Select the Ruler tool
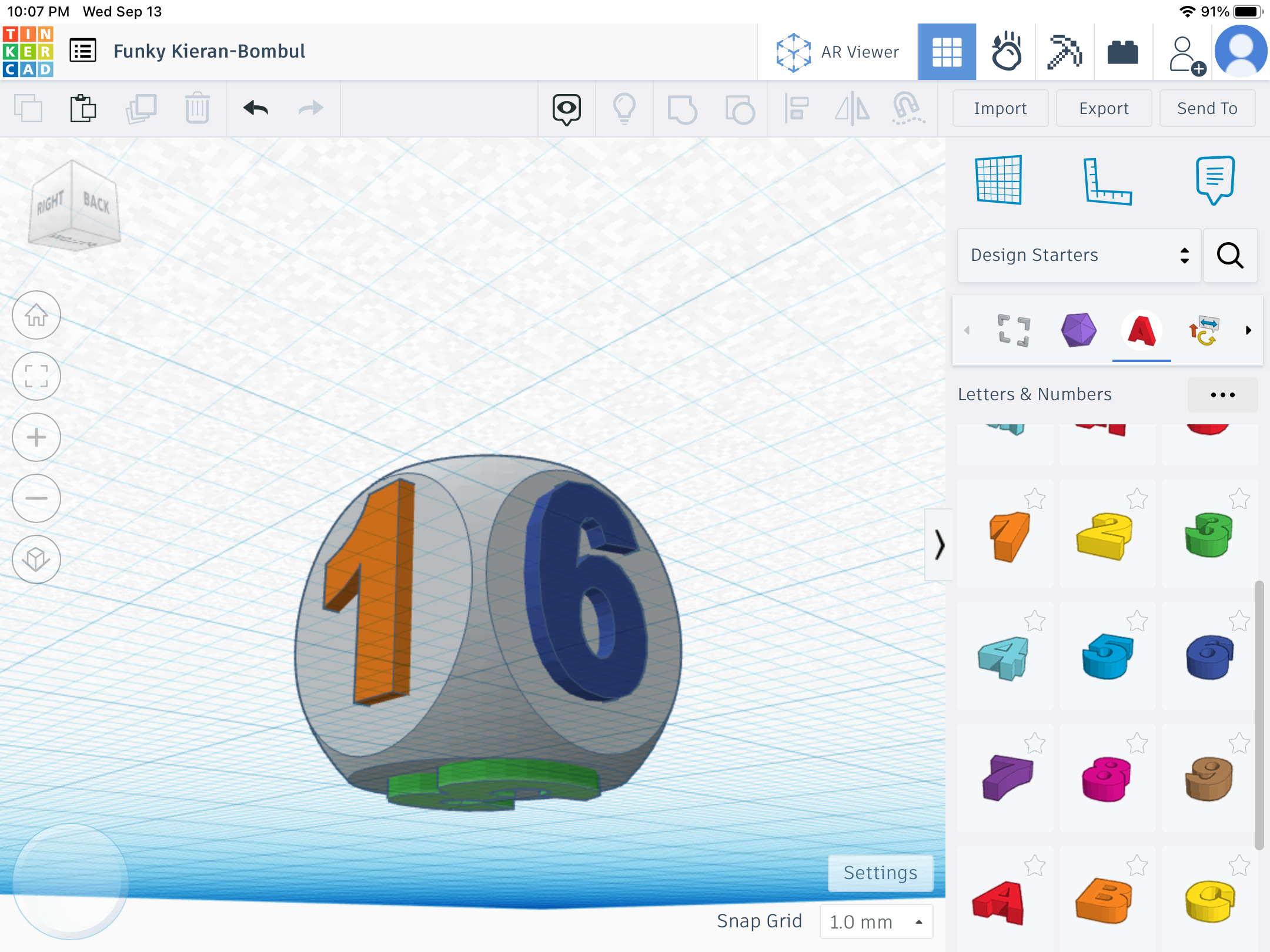 (1108, 181)
